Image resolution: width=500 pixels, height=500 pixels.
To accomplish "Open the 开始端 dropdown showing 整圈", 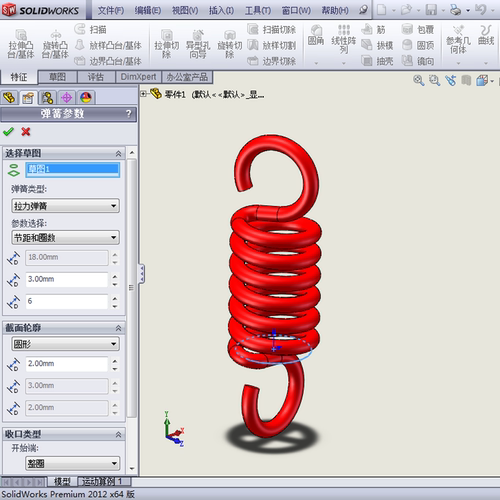I will pyautogui.click(x=72, y=463).
